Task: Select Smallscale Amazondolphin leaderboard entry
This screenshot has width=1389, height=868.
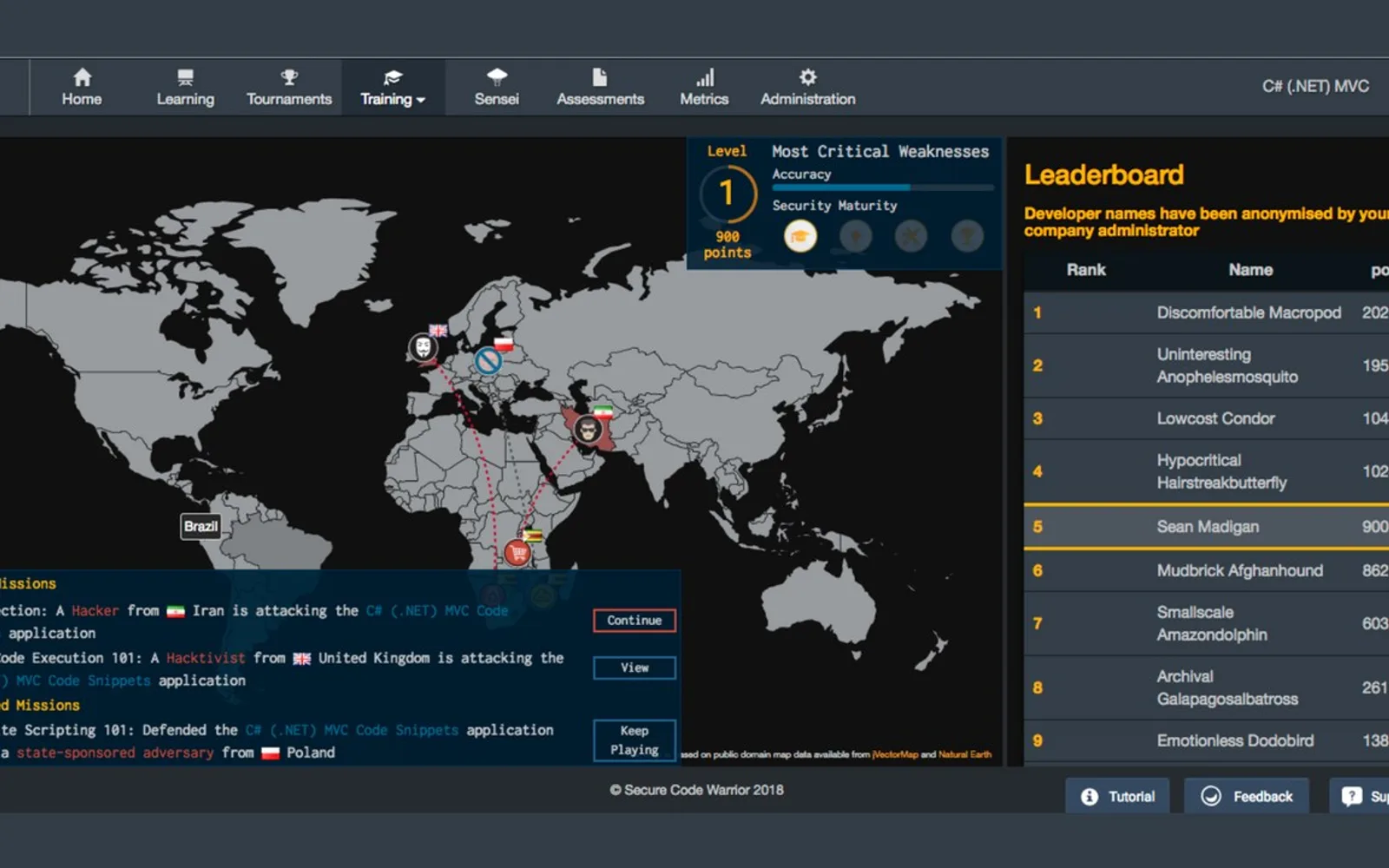Action: click(x=1207, y=623)
